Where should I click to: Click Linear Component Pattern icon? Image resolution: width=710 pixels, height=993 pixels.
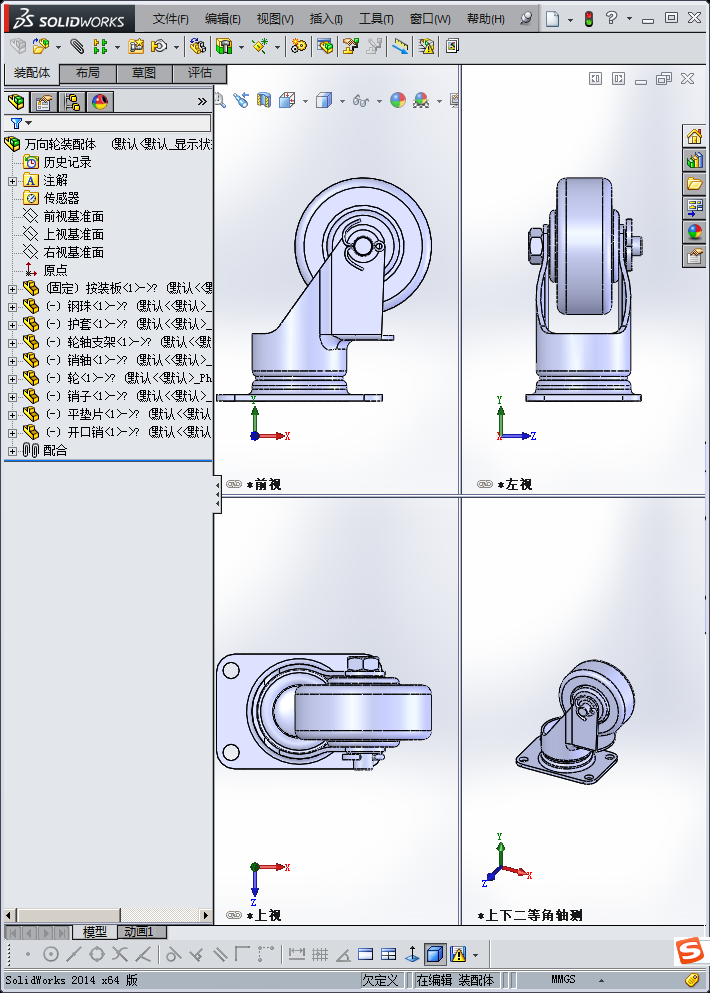99,46
